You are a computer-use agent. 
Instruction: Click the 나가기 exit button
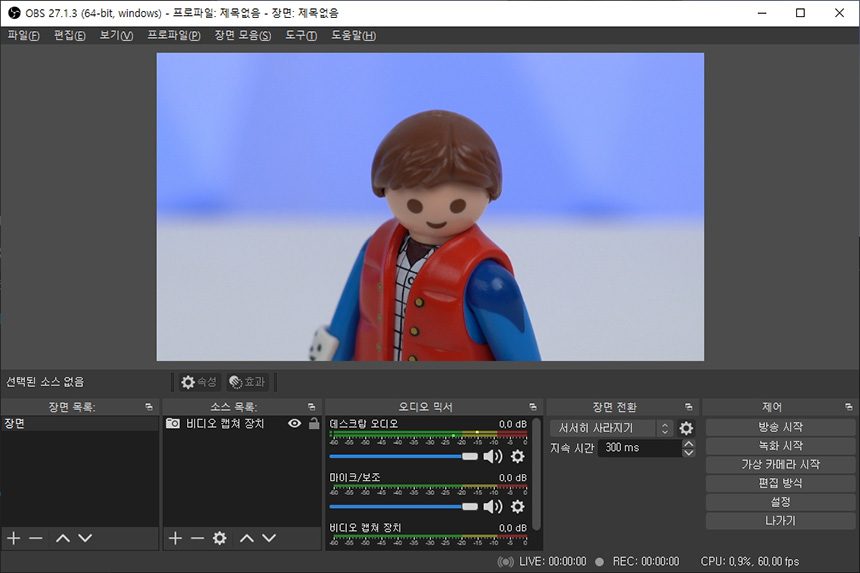pyautogui.click(x=780, y=520)
